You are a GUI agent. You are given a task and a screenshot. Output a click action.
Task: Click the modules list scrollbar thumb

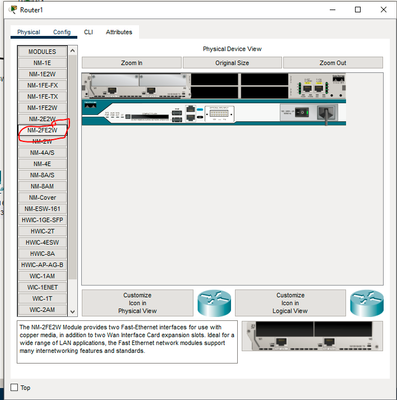[73, 167]
